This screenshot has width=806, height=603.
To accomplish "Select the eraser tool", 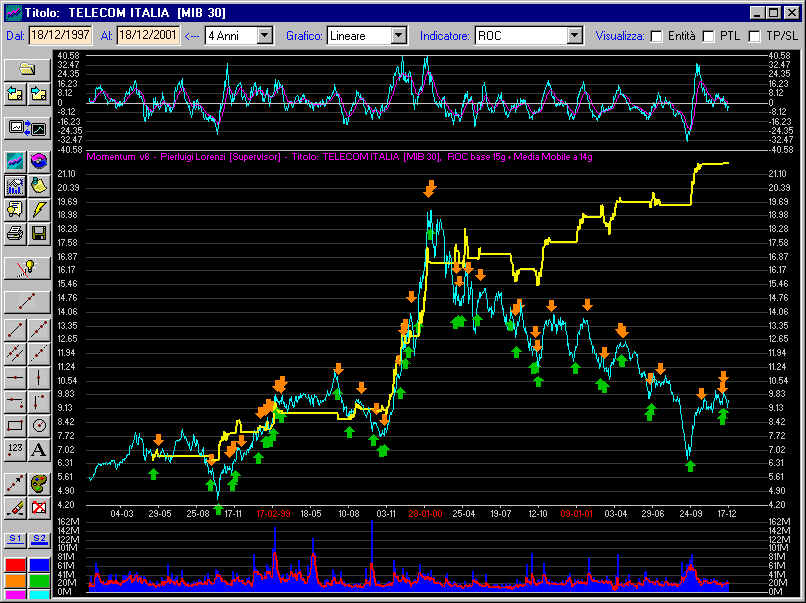I will click(15, 508).
